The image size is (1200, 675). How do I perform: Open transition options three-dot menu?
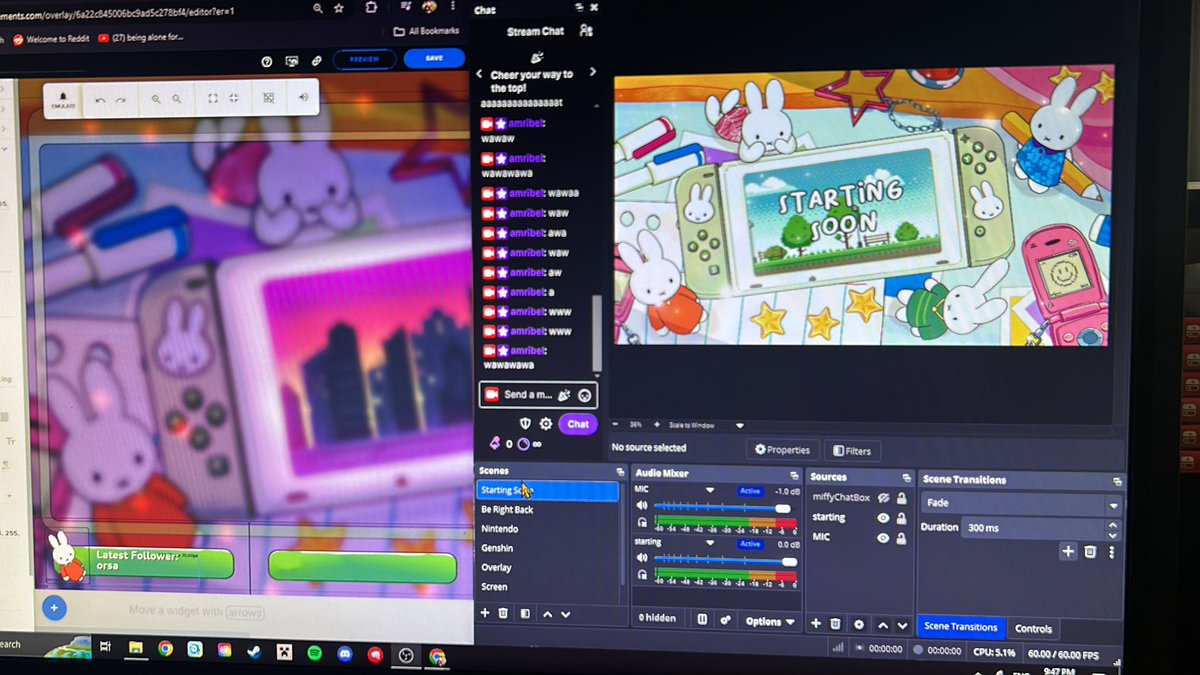pyautogui.click(x=1111, y=552)
